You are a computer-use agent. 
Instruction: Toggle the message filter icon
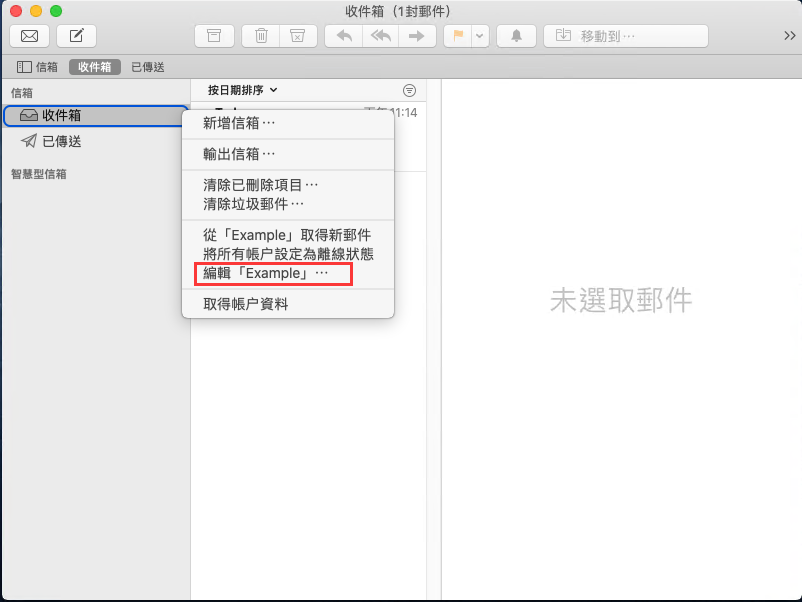click(408, 90)
